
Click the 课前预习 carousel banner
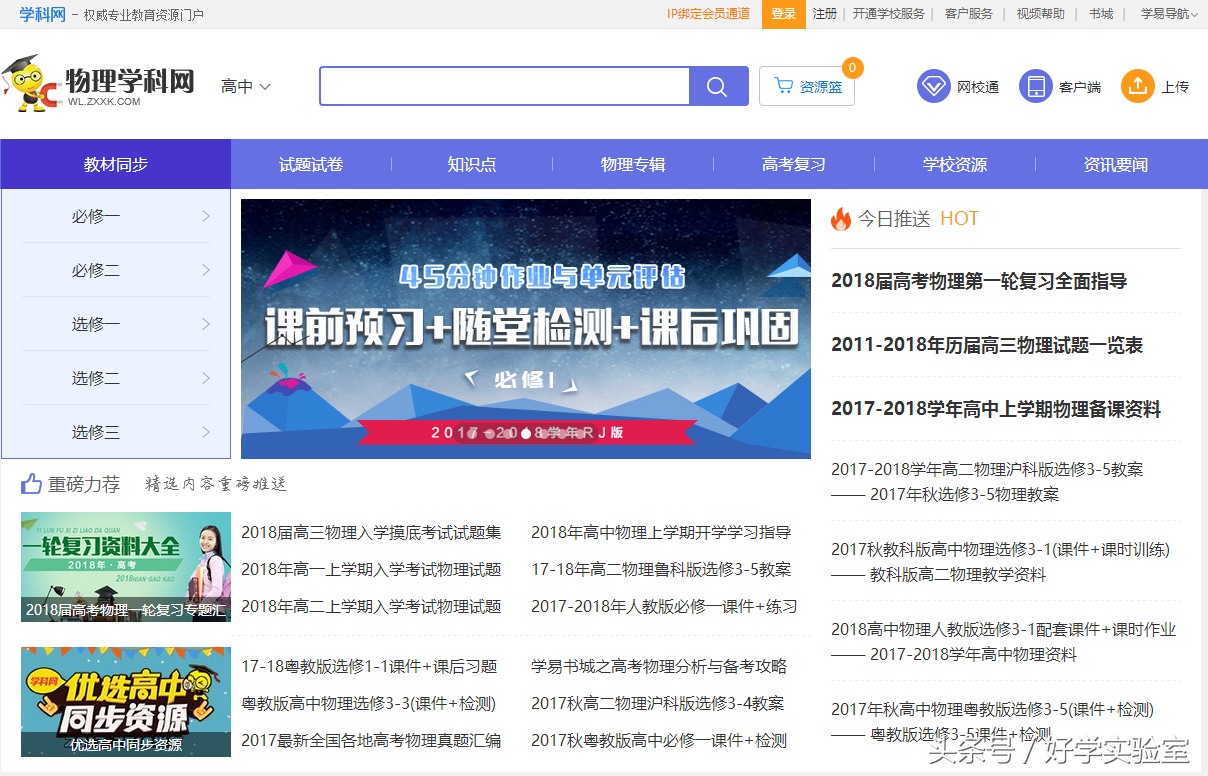(x=526, y=329)
